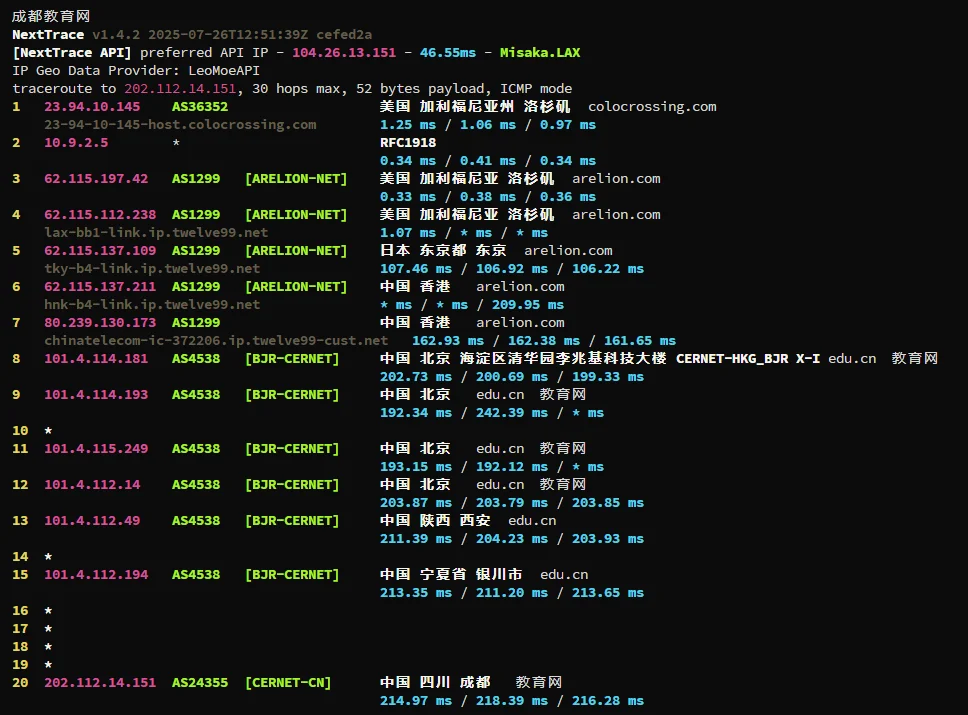The height and width of the screenshot is (715, 968).
Task: Click the 成都教育网 title text
Action: (51, 17)
